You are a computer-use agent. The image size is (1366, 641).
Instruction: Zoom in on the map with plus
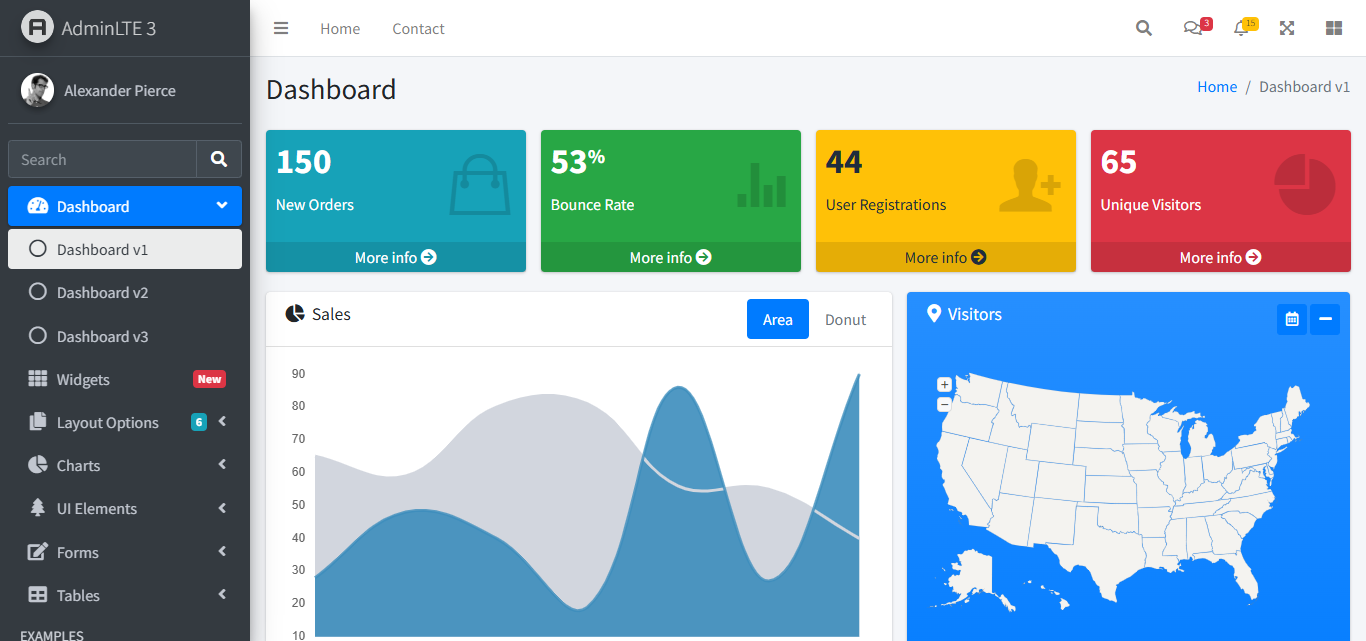click(x=944, y=385)
